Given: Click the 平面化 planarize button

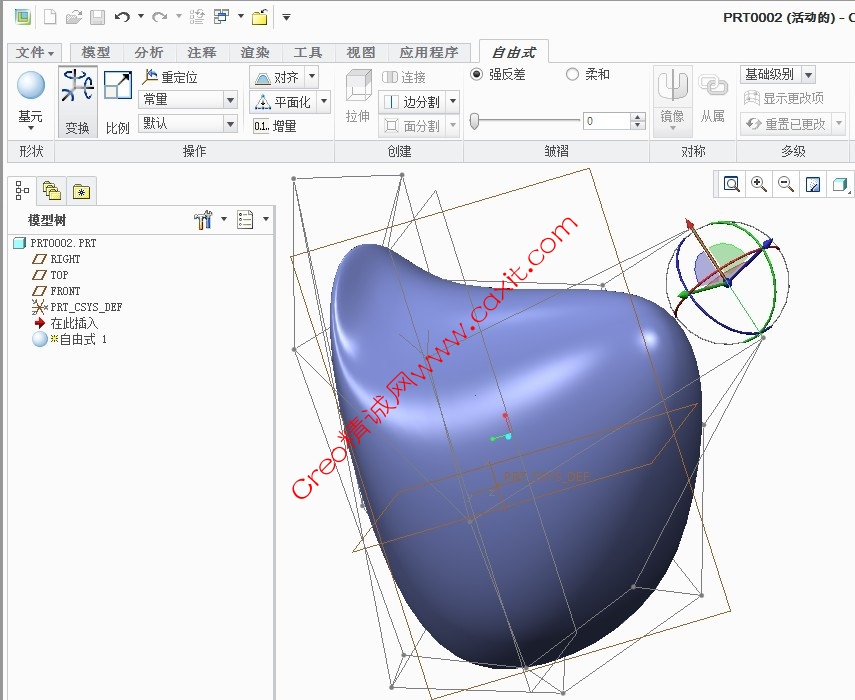Looking at the screenshot, I should coord(283,102).
